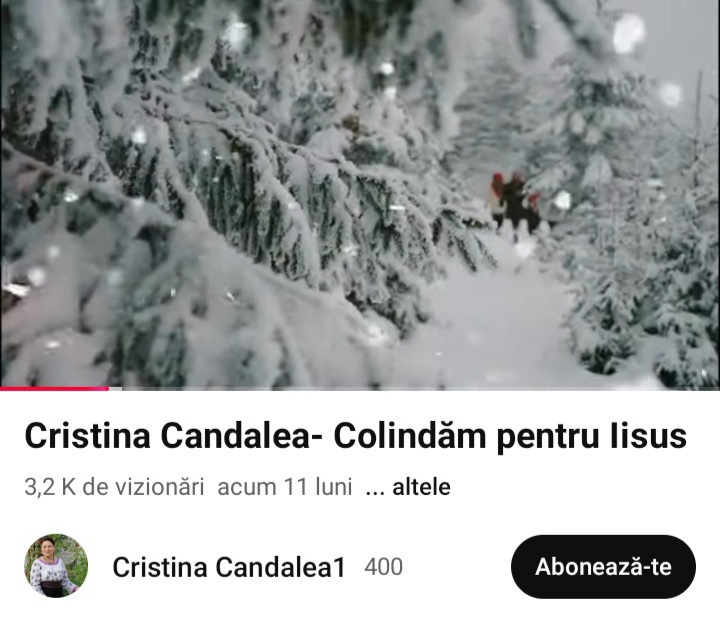Open the Cristina Candalea1 channel name

pos(229,567)
